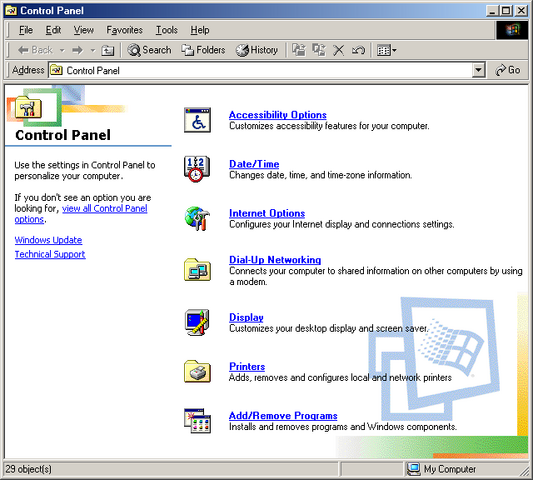The width and height of the screenshot is (533, 480).
Task: Click the Move To toolbar icon
Action: pyautogui.click(x=299, y=50)
